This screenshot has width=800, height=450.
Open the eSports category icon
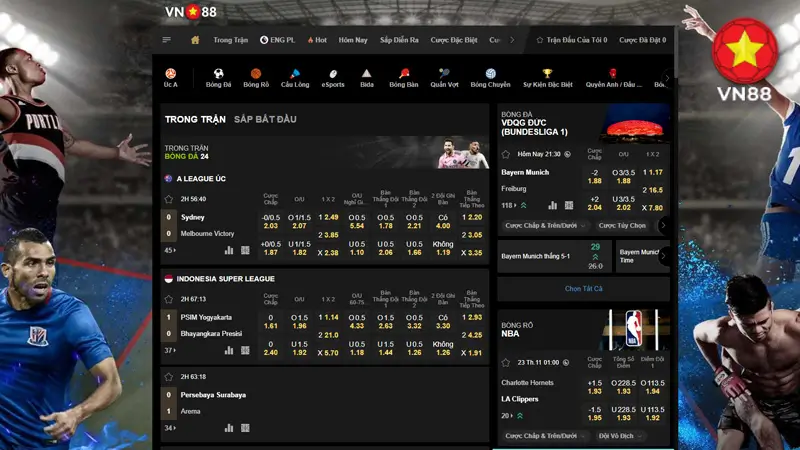(x=333, y=74)
